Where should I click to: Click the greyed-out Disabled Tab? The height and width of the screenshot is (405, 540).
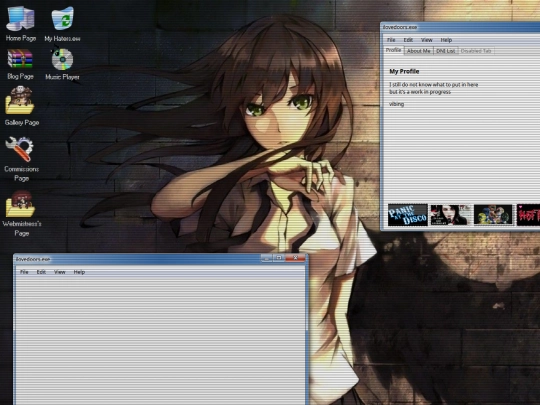476,51
